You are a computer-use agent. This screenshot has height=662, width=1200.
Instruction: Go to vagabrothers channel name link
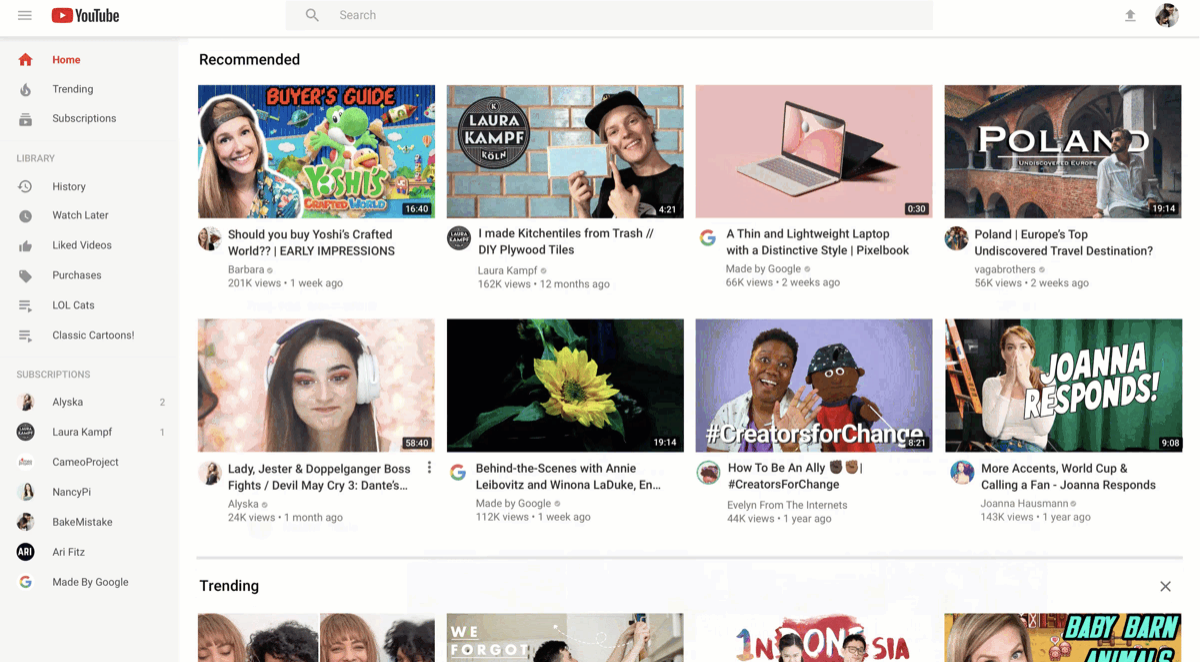(x=1006, y=270)
